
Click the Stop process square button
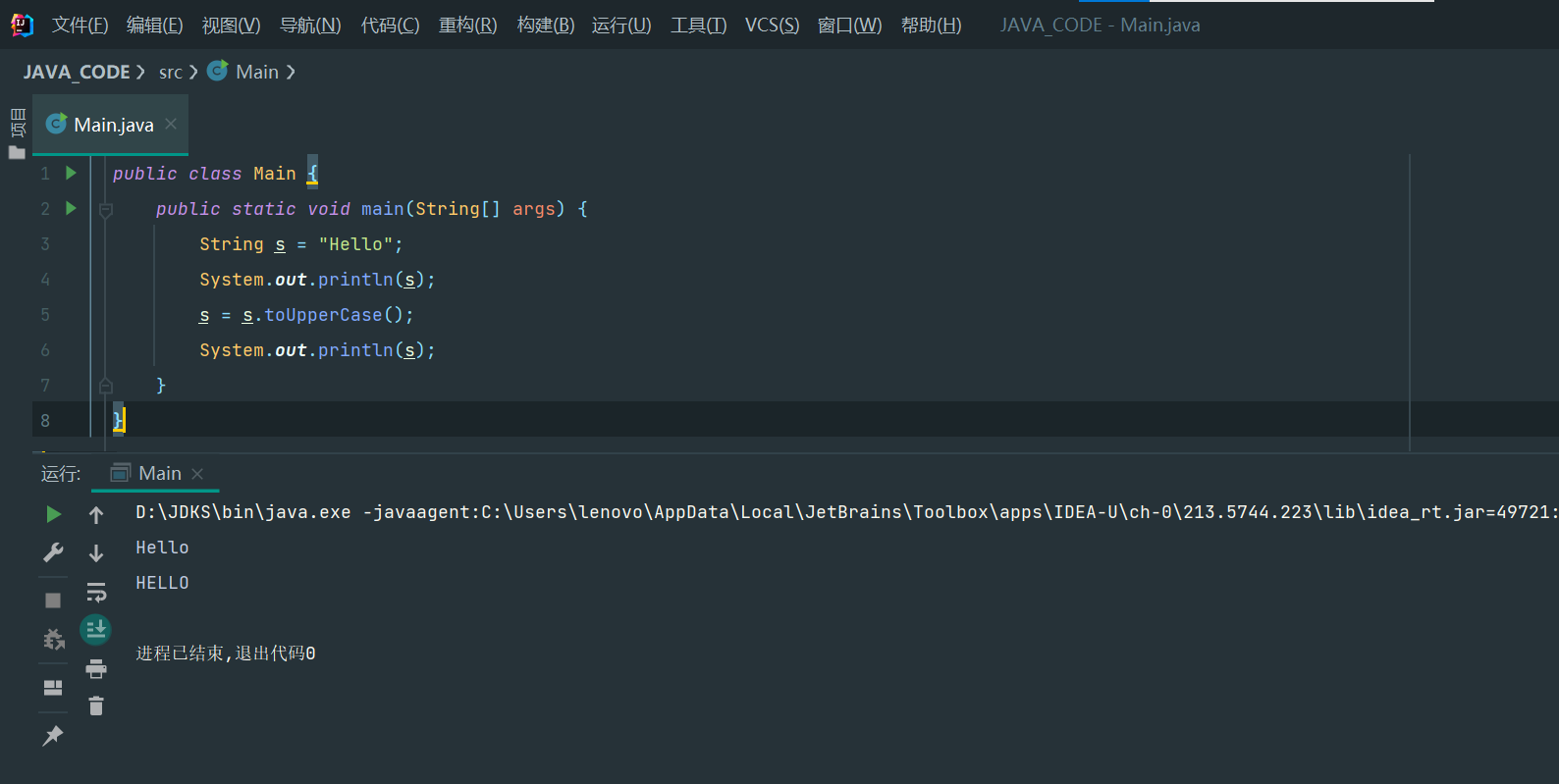click(x=53, y=600)
